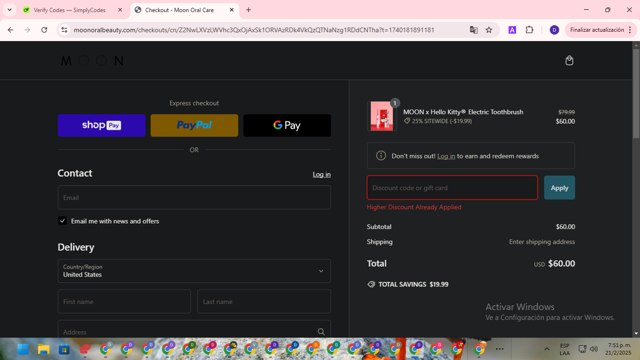Pay with PayPal button
The image size is (640, 360).
[x=194, y=125]
